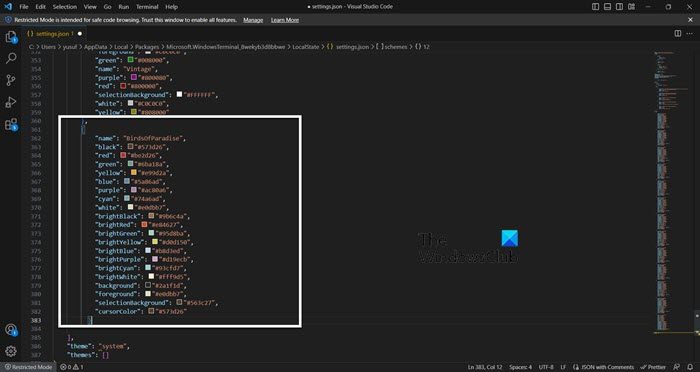Open the Accounts icon in activity bar
The image size is (700, 372).
11,330
